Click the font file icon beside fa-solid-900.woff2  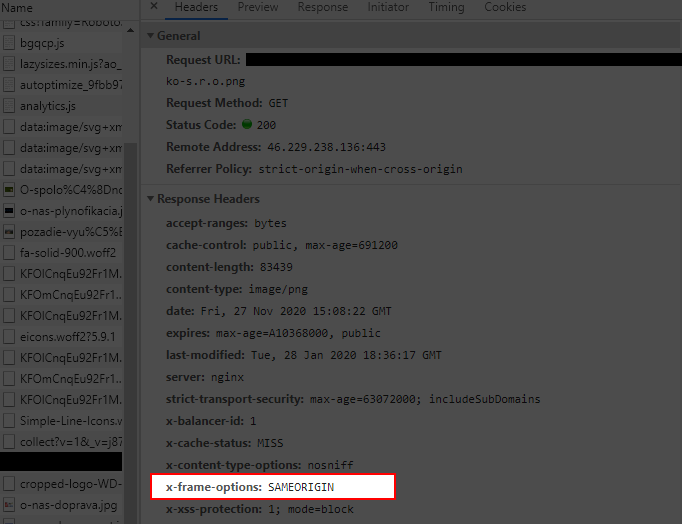coord(9,252)
